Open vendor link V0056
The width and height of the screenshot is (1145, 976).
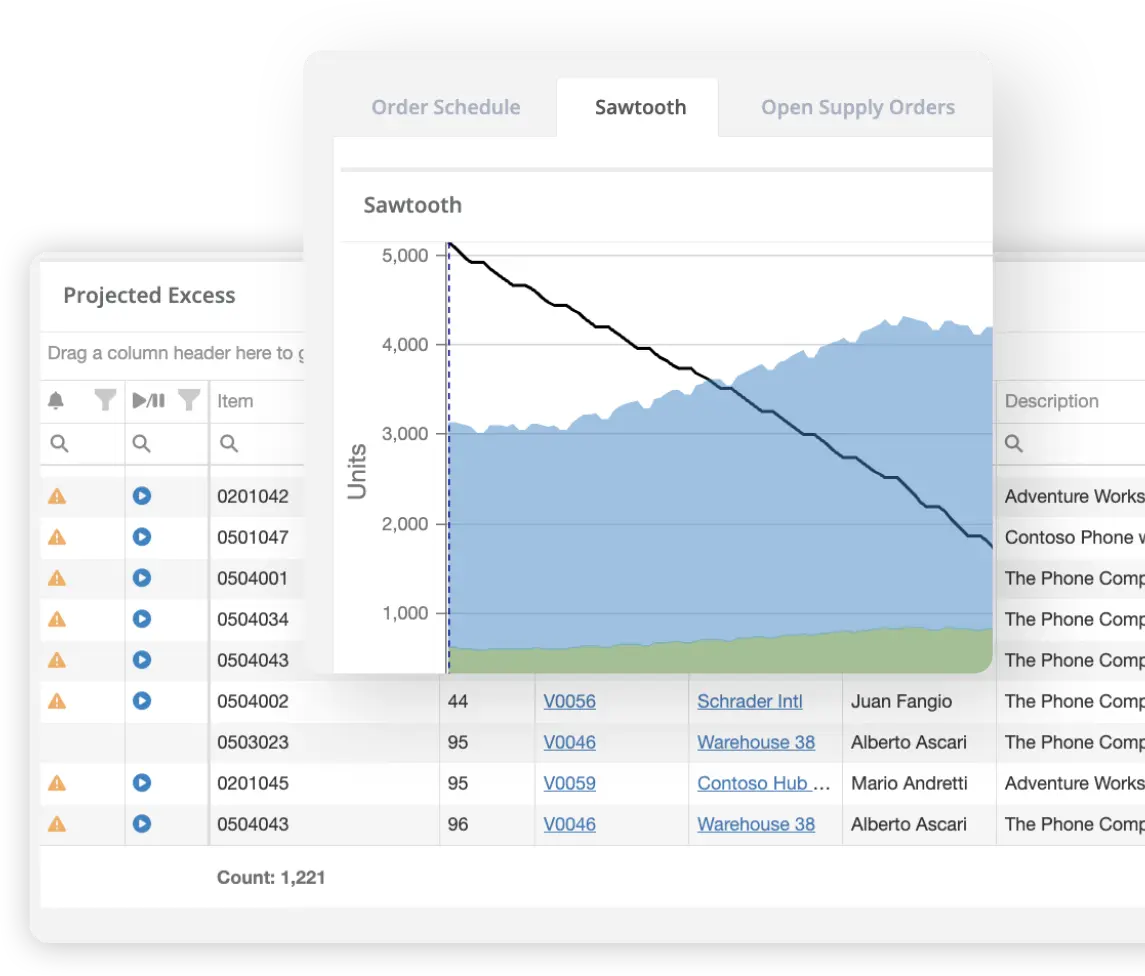[569, 701]
